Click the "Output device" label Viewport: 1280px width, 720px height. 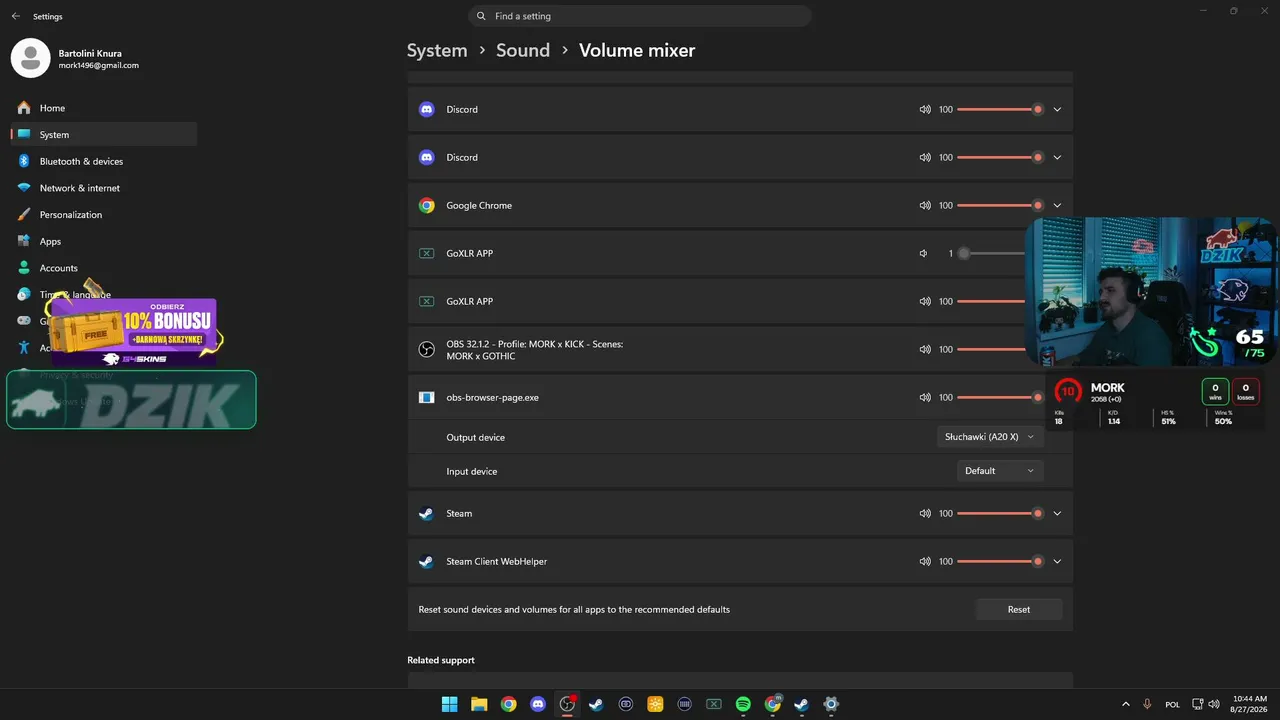[x=476, y=437]
